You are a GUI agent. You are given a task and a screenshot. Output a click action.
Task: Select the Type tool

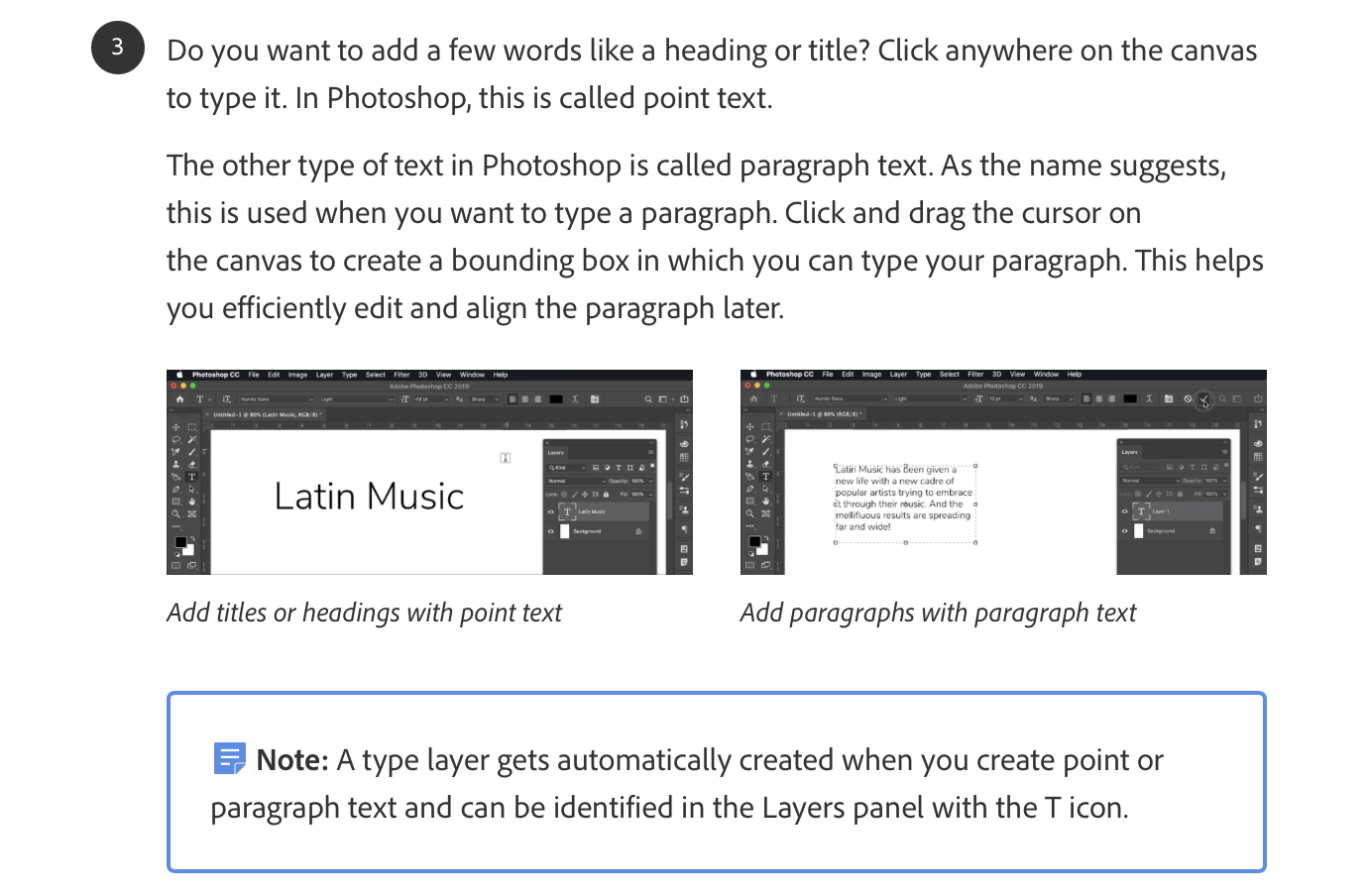[x=190, y=477]
